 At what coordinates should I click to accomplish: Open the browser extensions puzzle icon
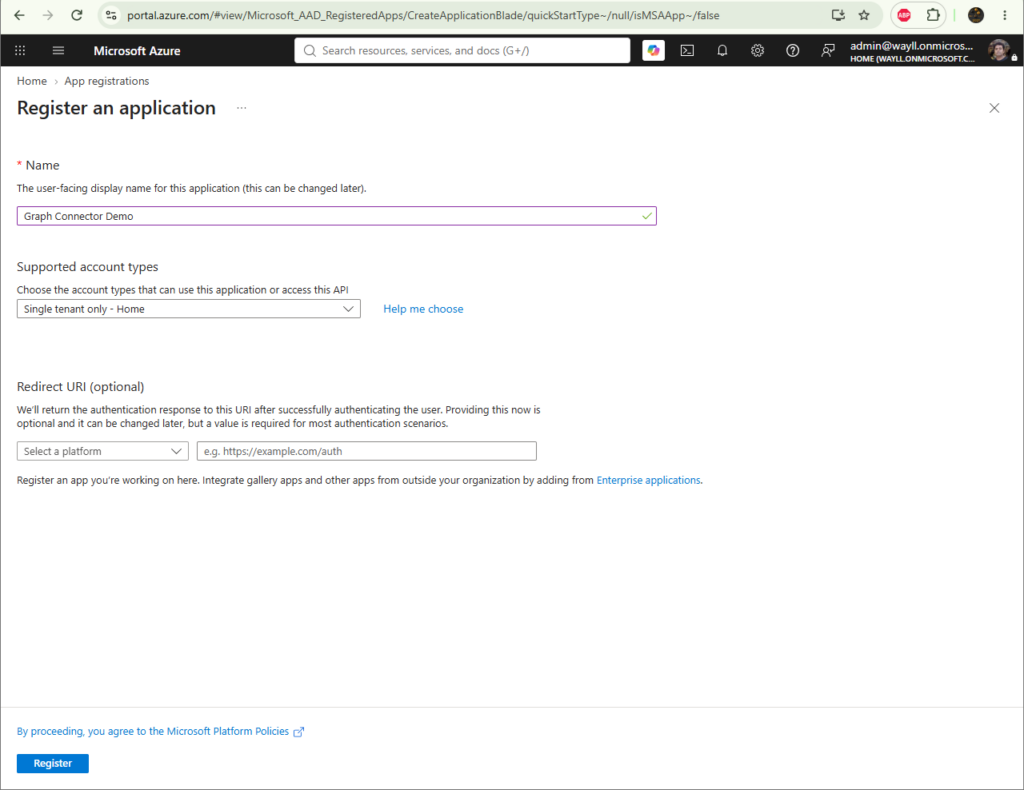pyautogui.click(x=933, y=15)
